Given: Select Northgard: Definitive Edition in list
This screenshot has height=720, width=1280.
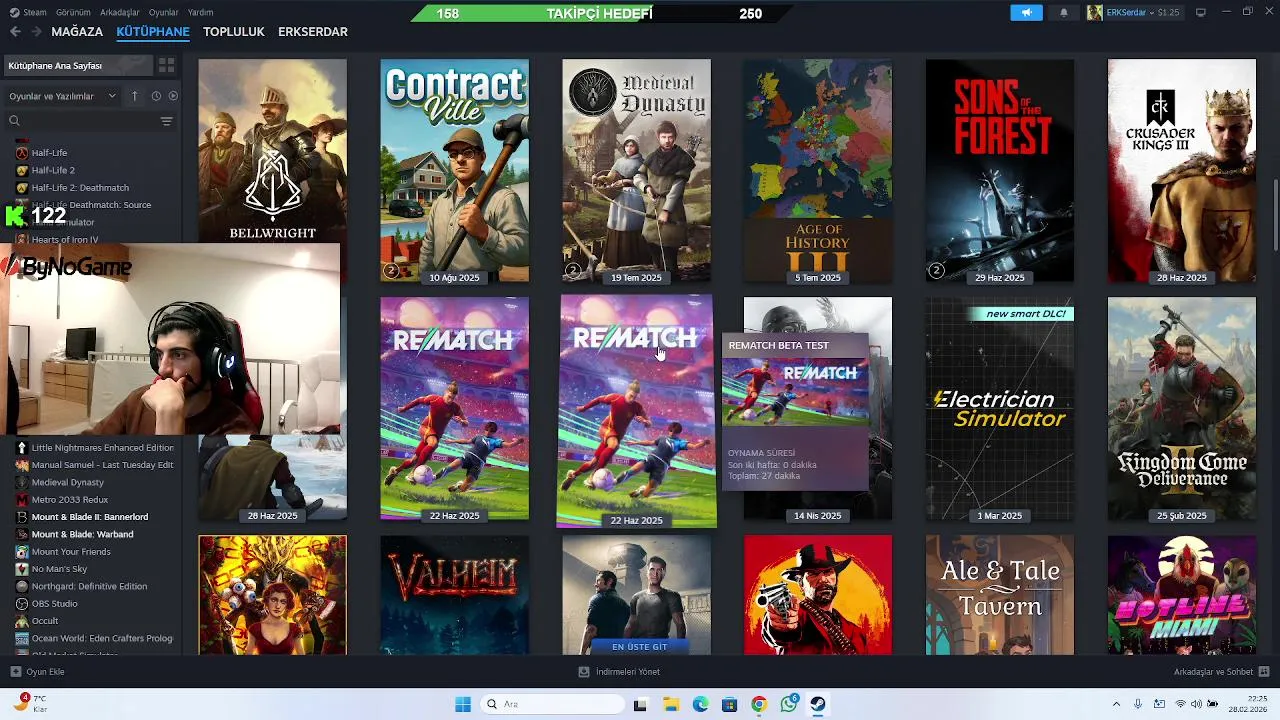Looking at the screenshot, I should [x=89, y=586].
